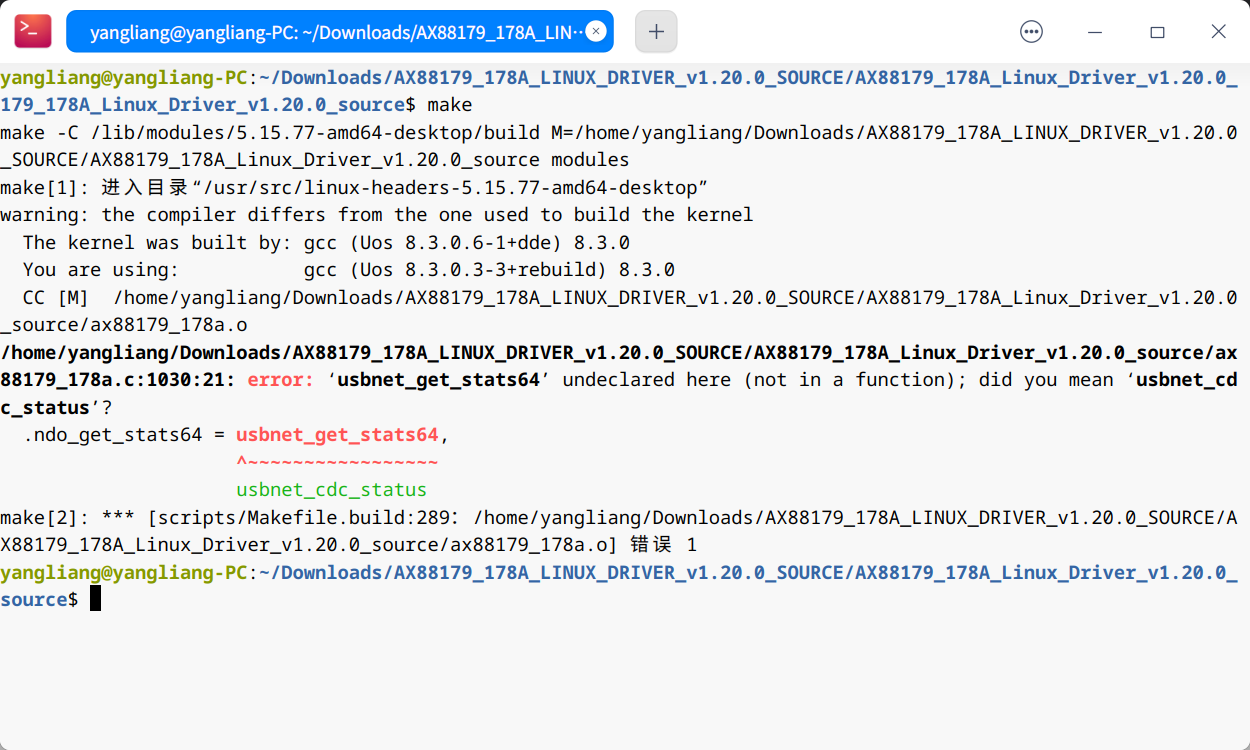Select the yangliang@yangliang-PC tab

[x=330, y=32]
